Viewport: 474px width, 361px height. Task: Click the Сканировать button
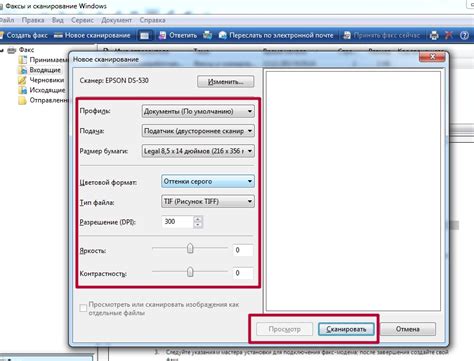[346, 329]
